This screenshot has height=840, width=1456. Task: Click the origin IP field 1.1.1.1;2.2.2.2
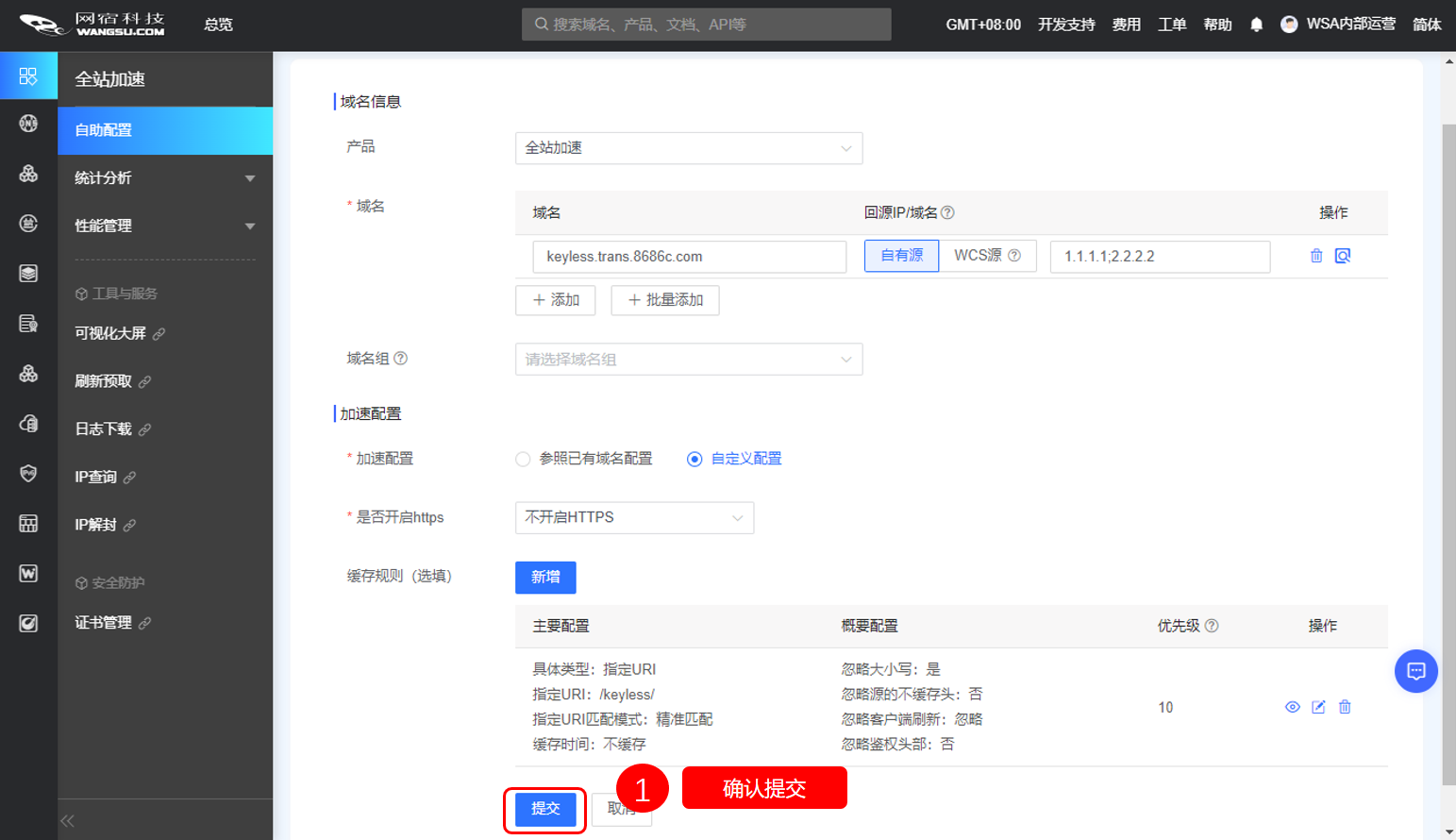tap(1160, 257)
